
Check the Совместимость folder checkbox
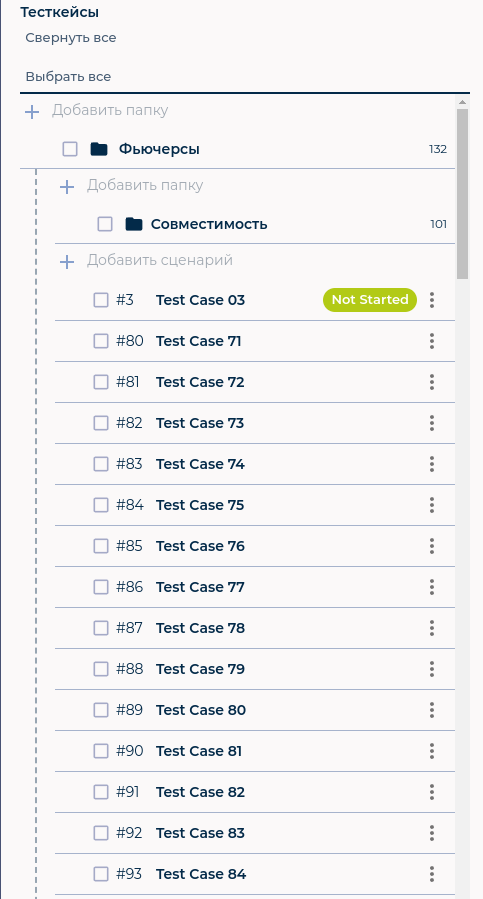tap(105, 224)
